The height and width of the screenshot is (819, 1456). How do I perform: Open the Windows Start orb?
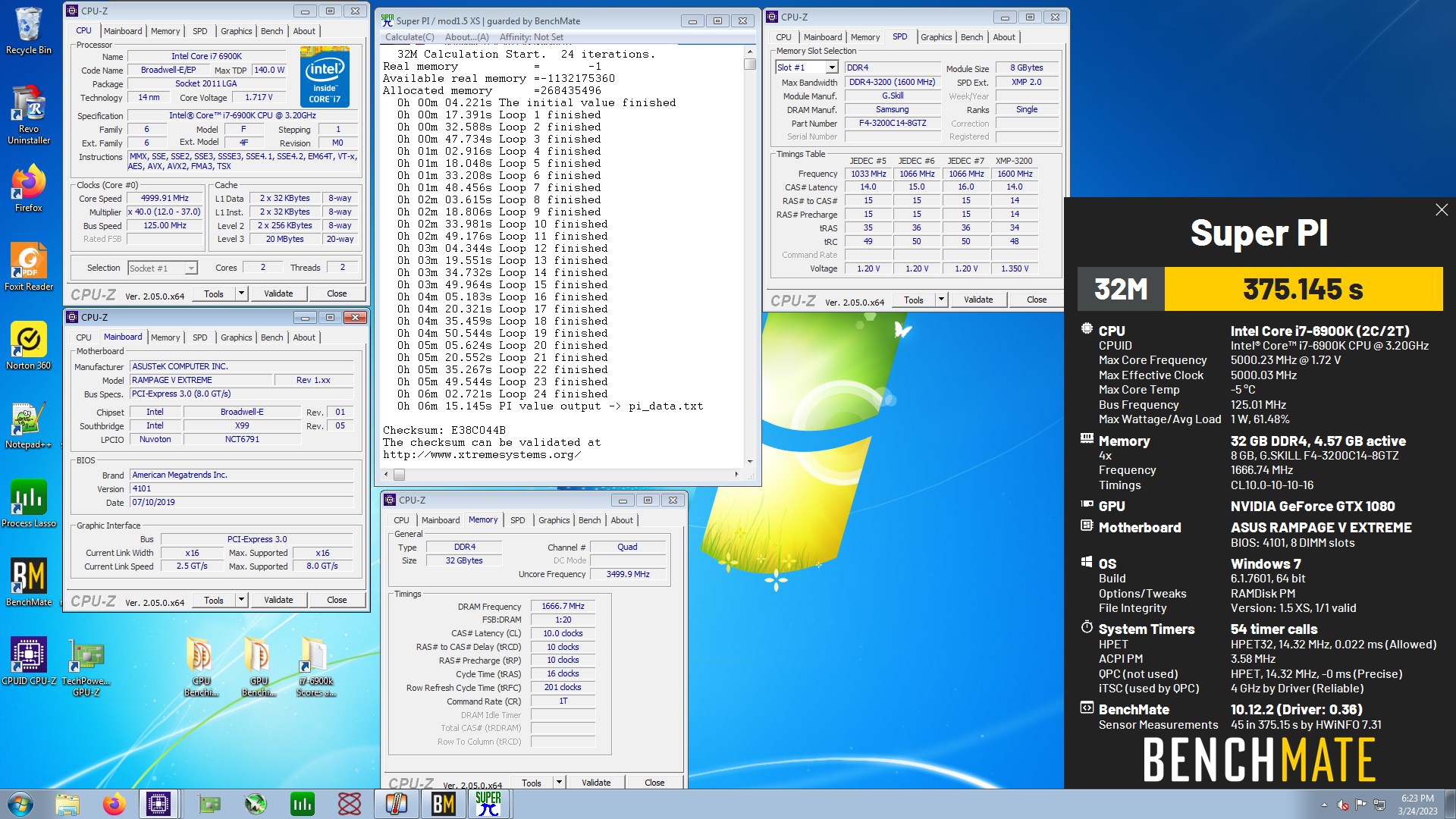[20, 804]
